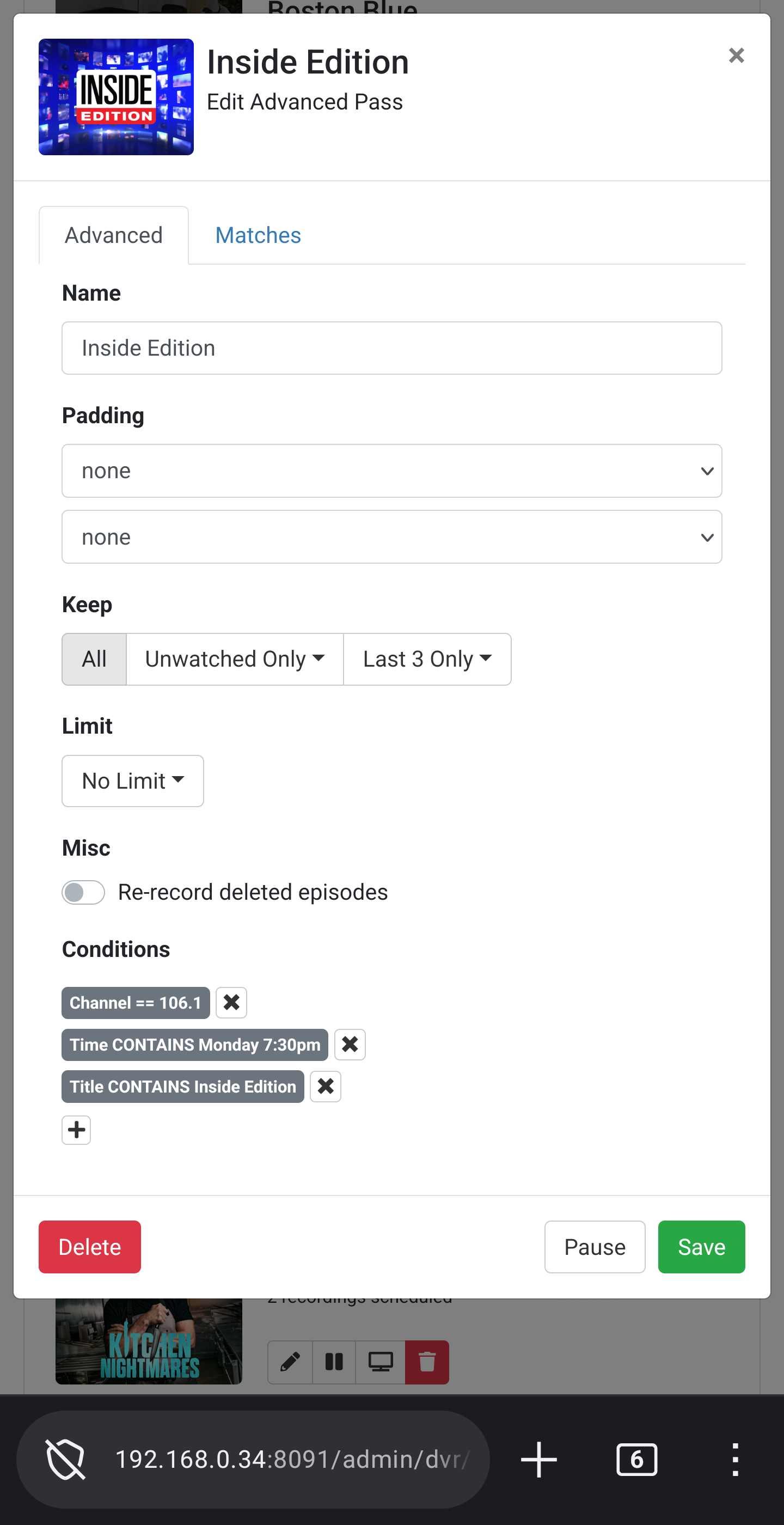Image resolution: width=784 pixels, height=1525 pixels.
Task: Remove the Time CONTAINS Monday 7:30pm condition
Action: coord(350,1045)
